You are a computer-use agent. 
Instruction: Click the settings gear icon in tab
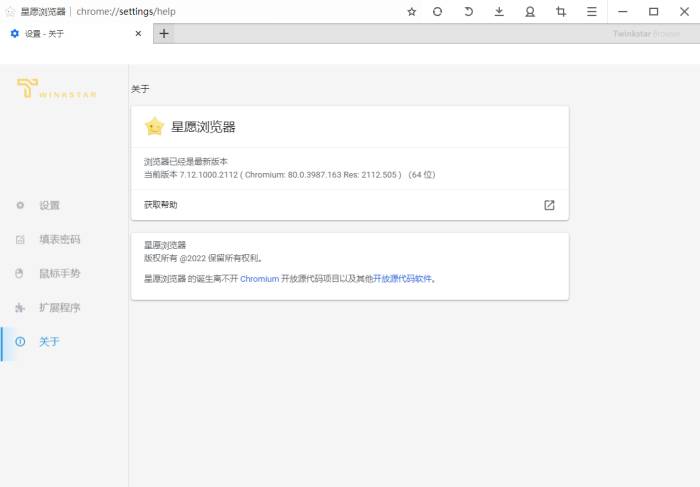tap(15, 33)
